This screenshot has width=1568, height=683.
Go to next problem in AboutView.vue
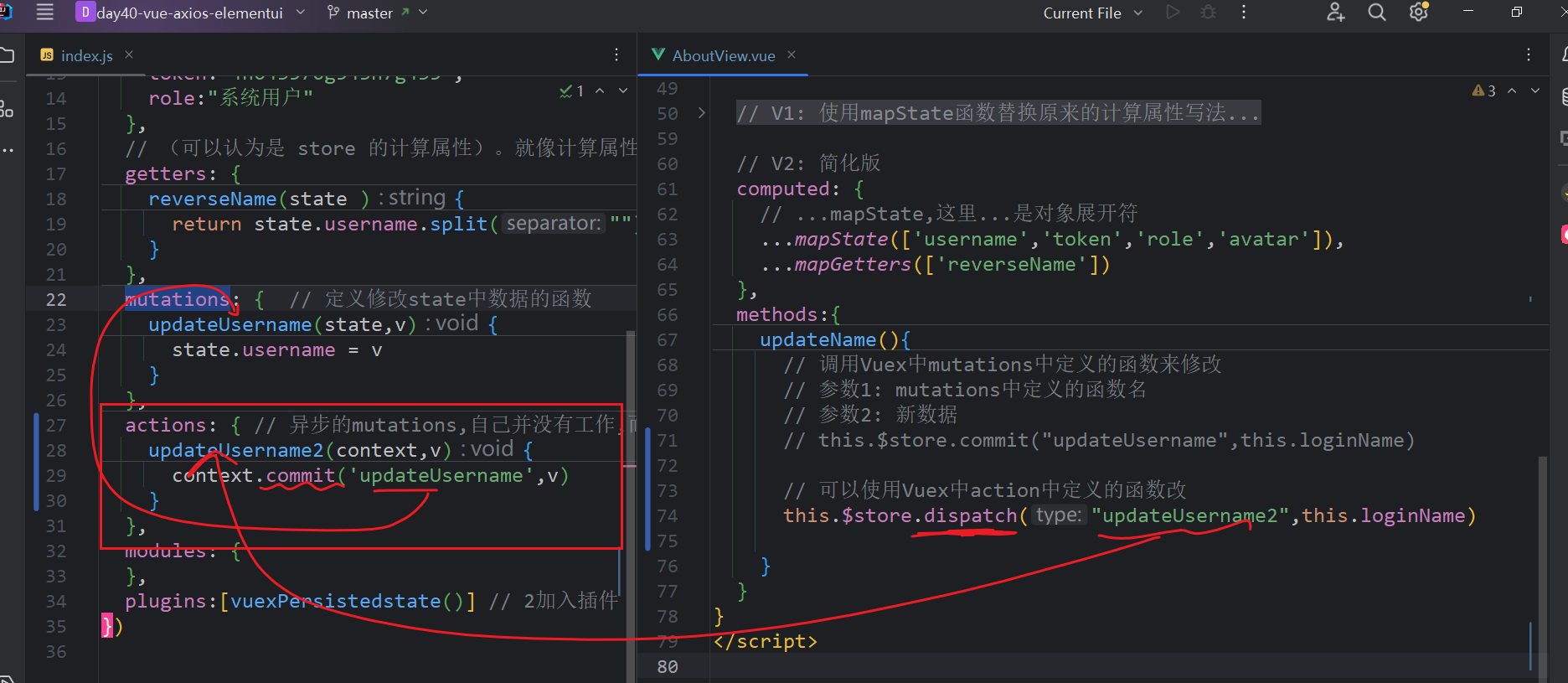coord(1535,91)
